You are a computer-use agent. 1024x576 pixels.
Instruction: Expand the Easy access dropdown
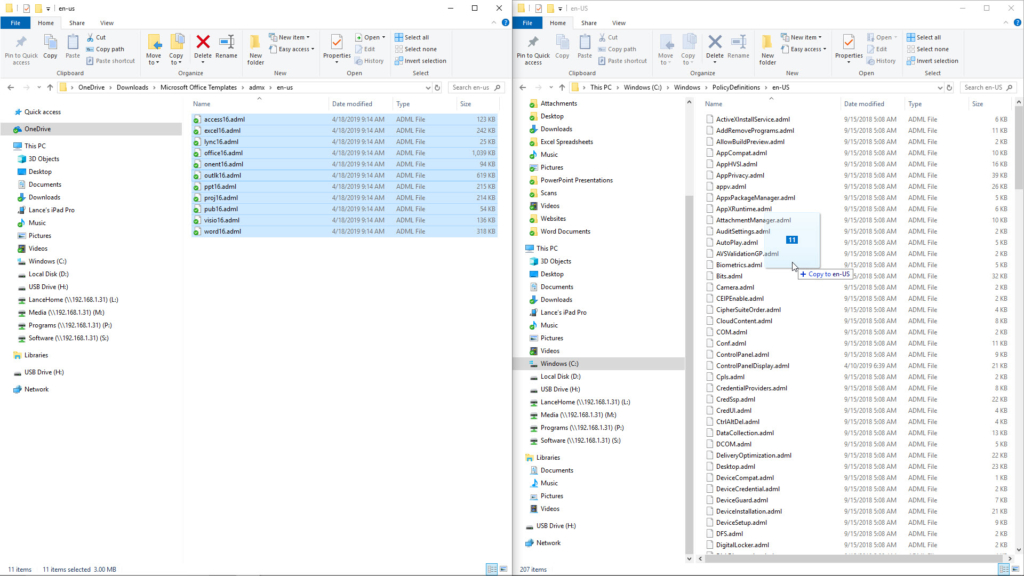pos(805,48)
